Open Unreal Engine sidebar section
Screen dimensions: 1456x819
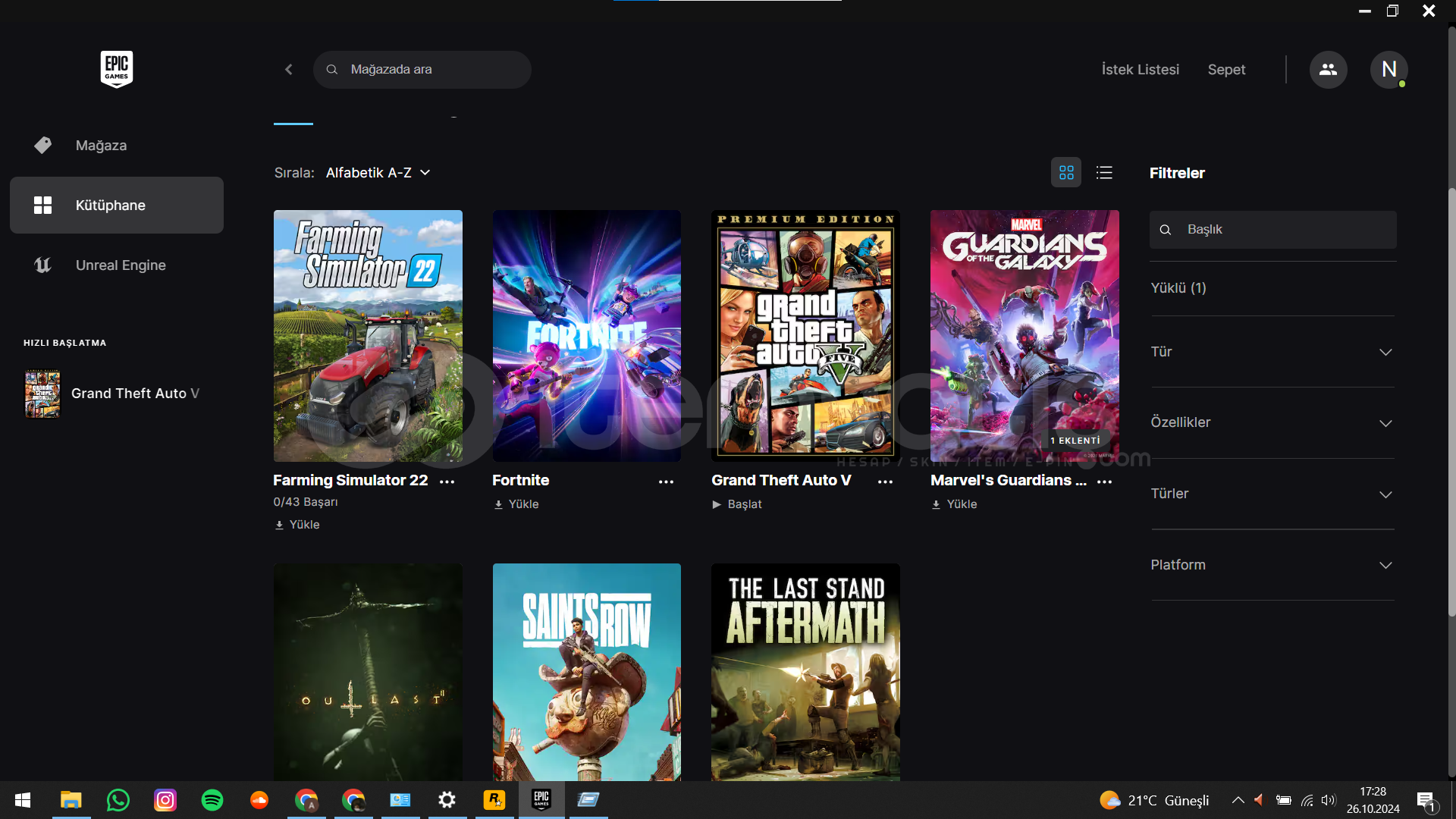point(117,265)
